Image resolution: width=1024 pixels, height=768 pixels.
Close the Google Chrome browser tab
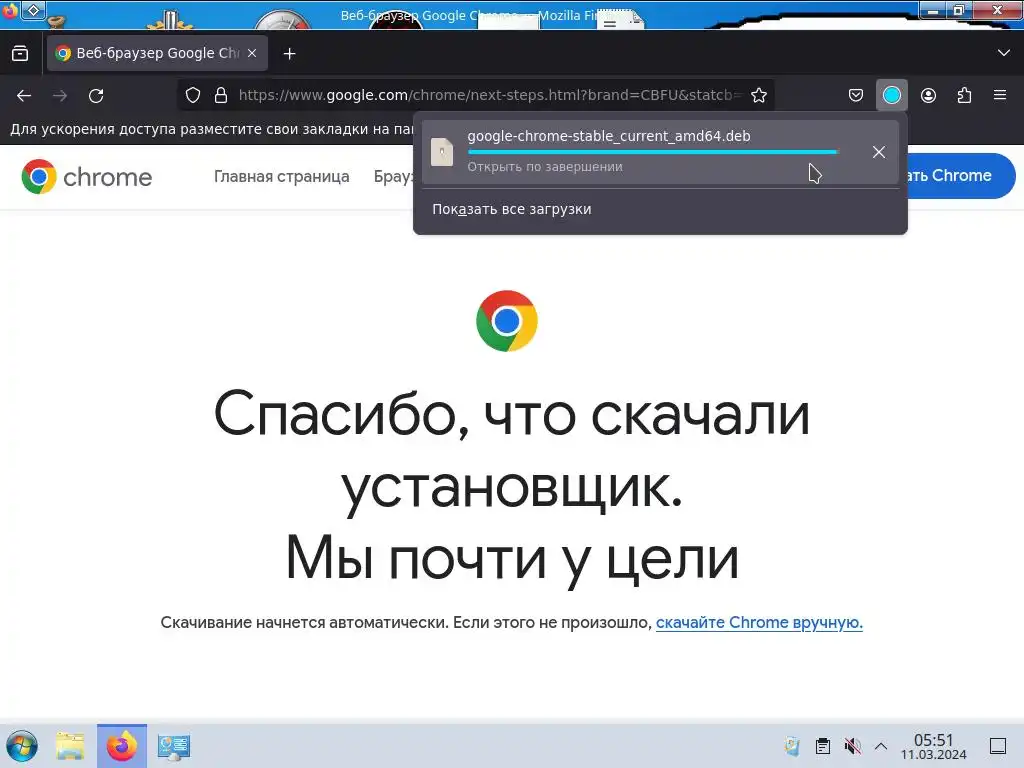point(252,53)
